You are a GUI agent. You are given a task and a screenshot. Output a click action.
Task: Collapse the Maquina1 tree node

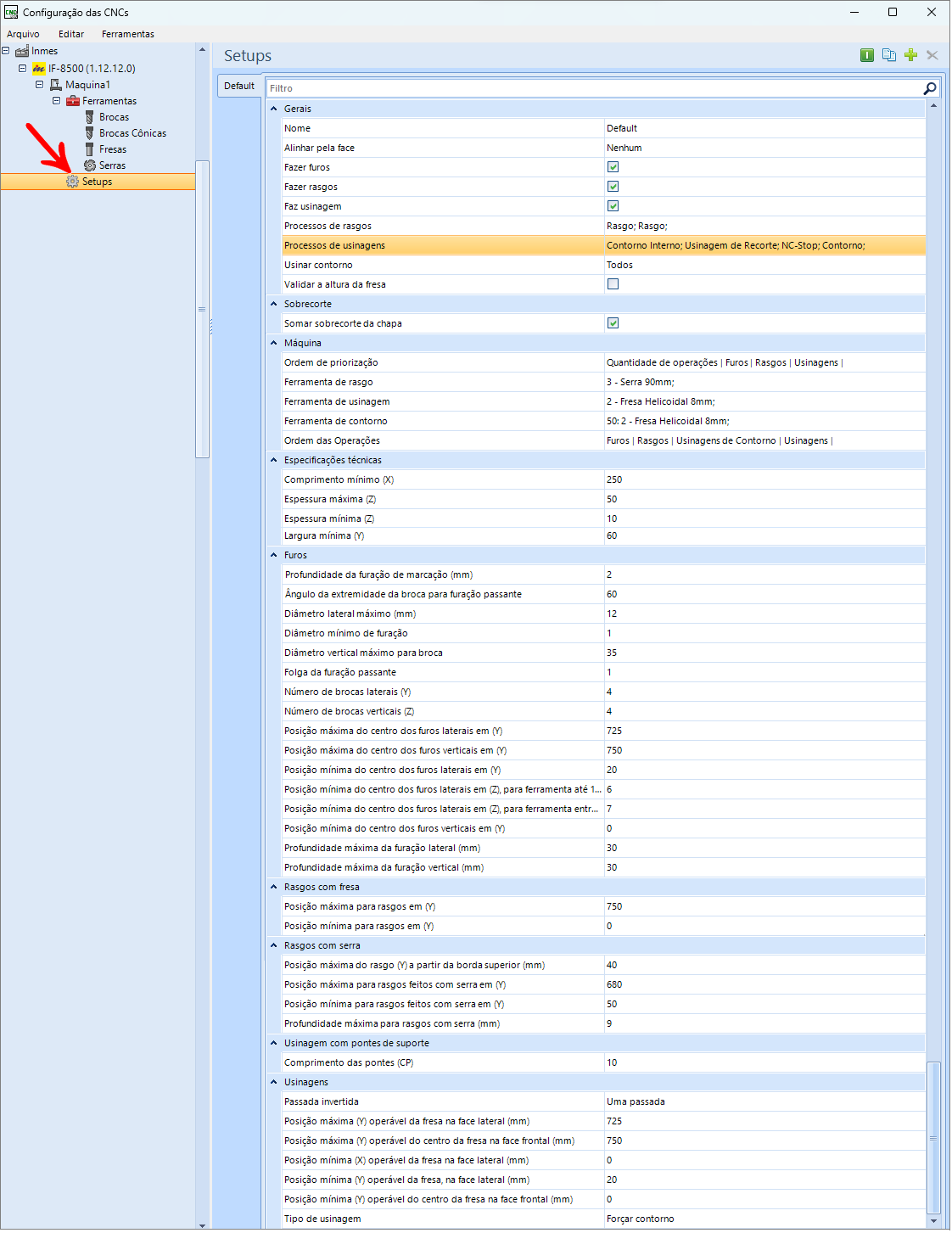(40, 85)
